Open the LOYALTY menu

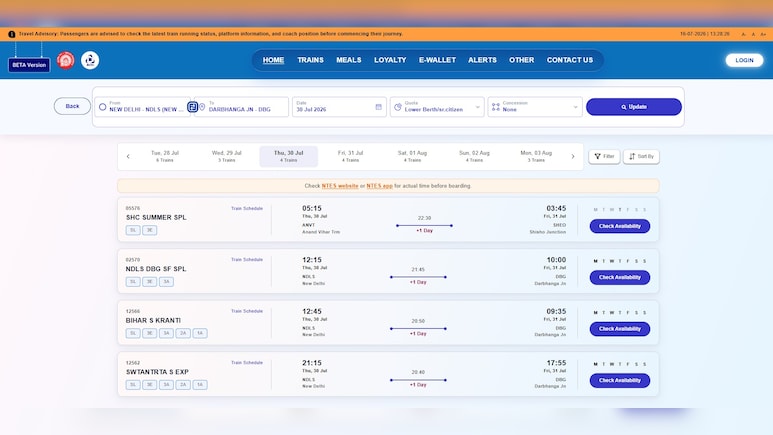pyautogui.click(x=390, y=60)
